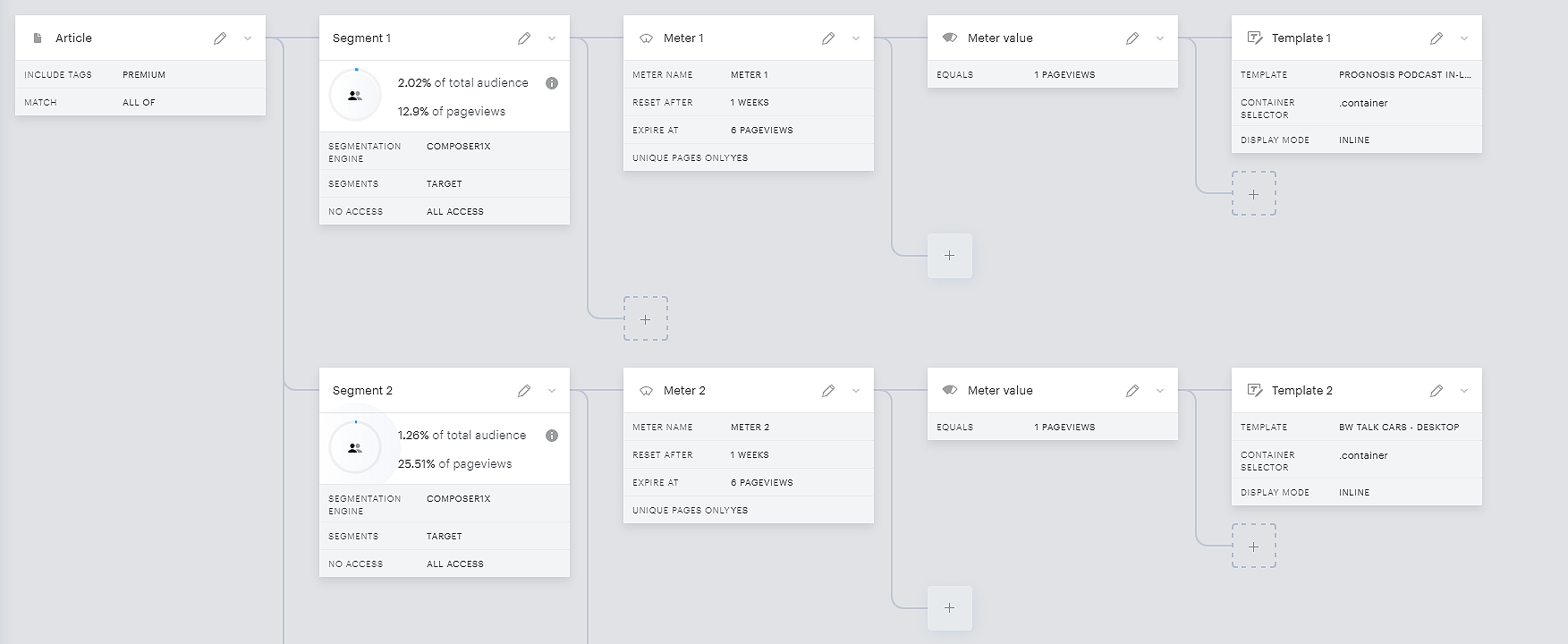Add a node below Meter 1

tap(646, 319)
